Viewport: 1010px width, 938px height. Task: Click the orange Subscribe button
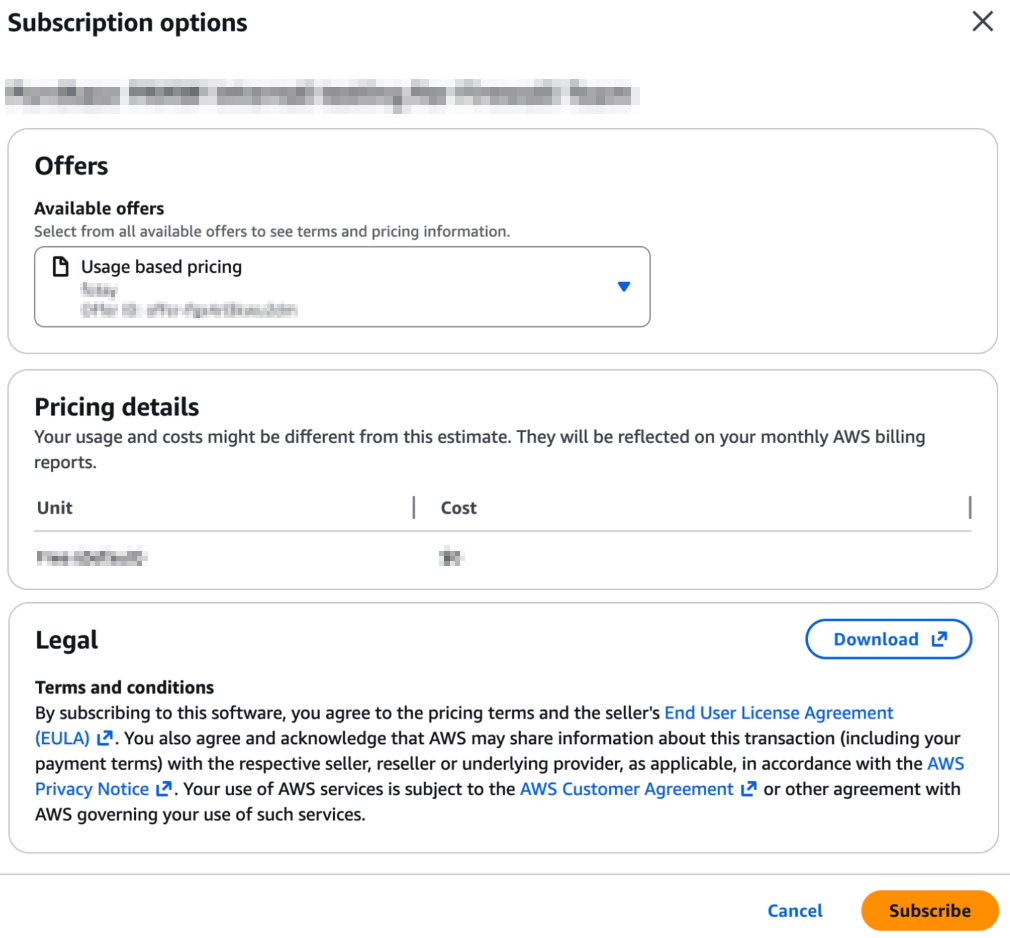point(929,910)
